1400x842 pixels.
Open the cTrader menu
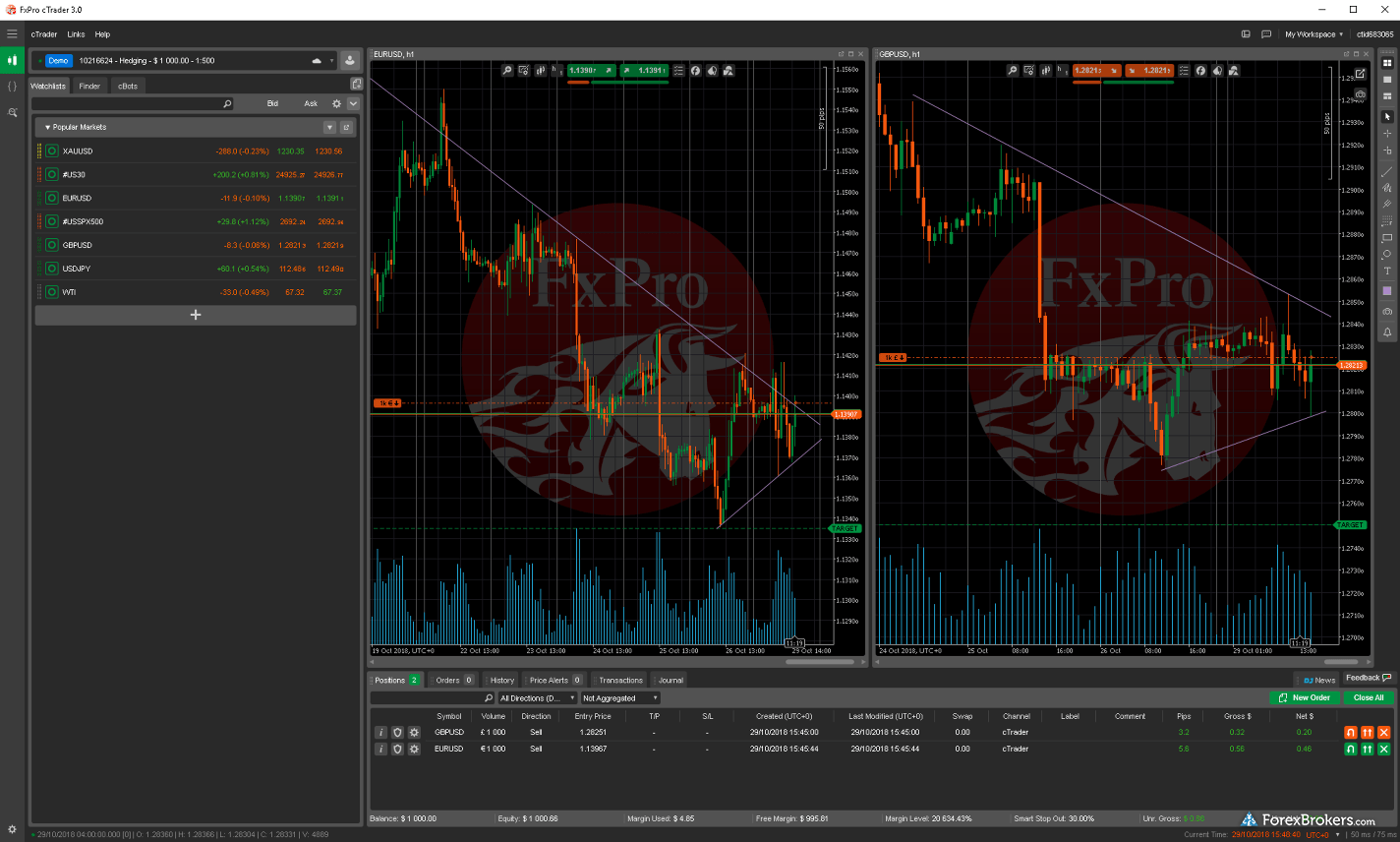click(x=44, y=33)
